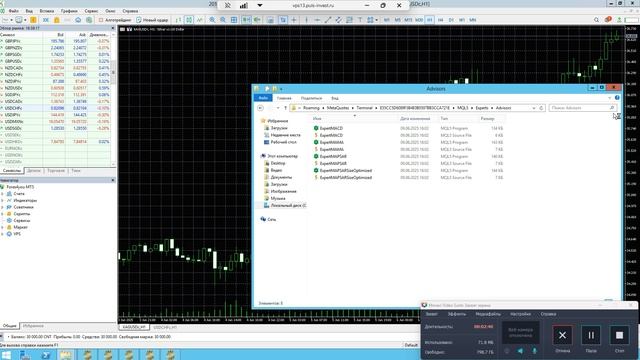The height and width of the screenshot is (360, 640).
Task: Expand the Индикаторы node in Navigator
Action: (x=2, y=200)
